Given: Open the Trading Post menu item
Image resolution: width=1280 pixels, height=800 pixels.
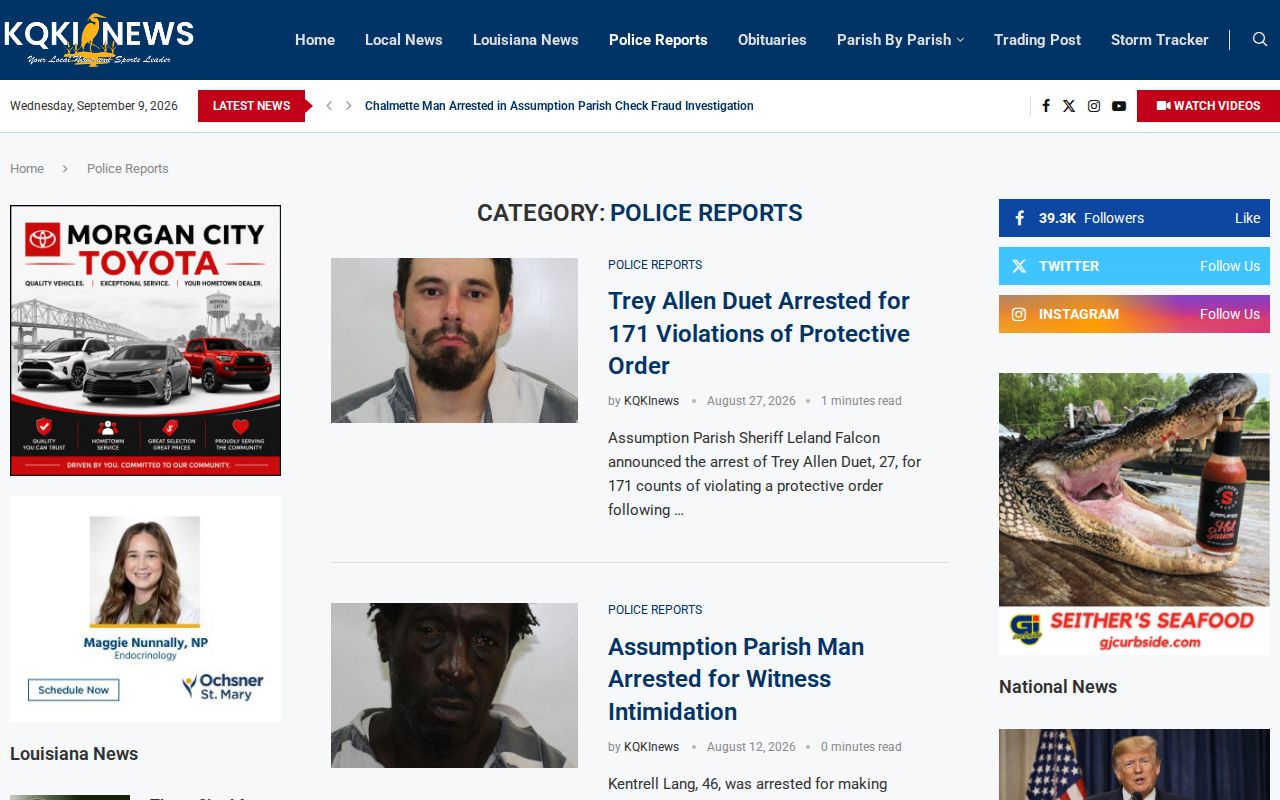Looking at the screenshot, I should (1037, 40).
